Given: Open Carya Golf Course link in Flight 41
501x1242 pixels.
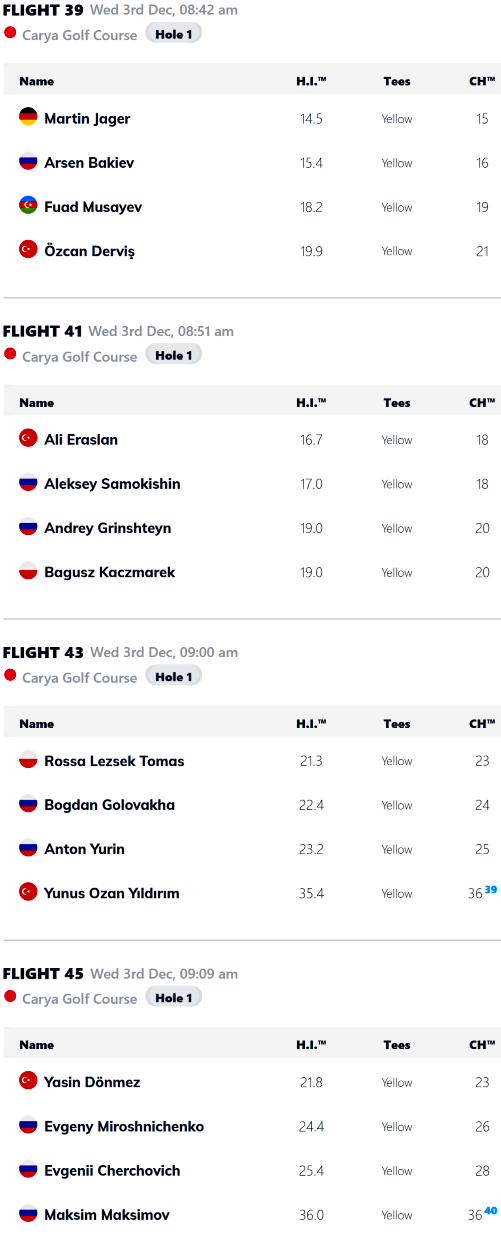Looking at the screenshot, I should point(79,356).
